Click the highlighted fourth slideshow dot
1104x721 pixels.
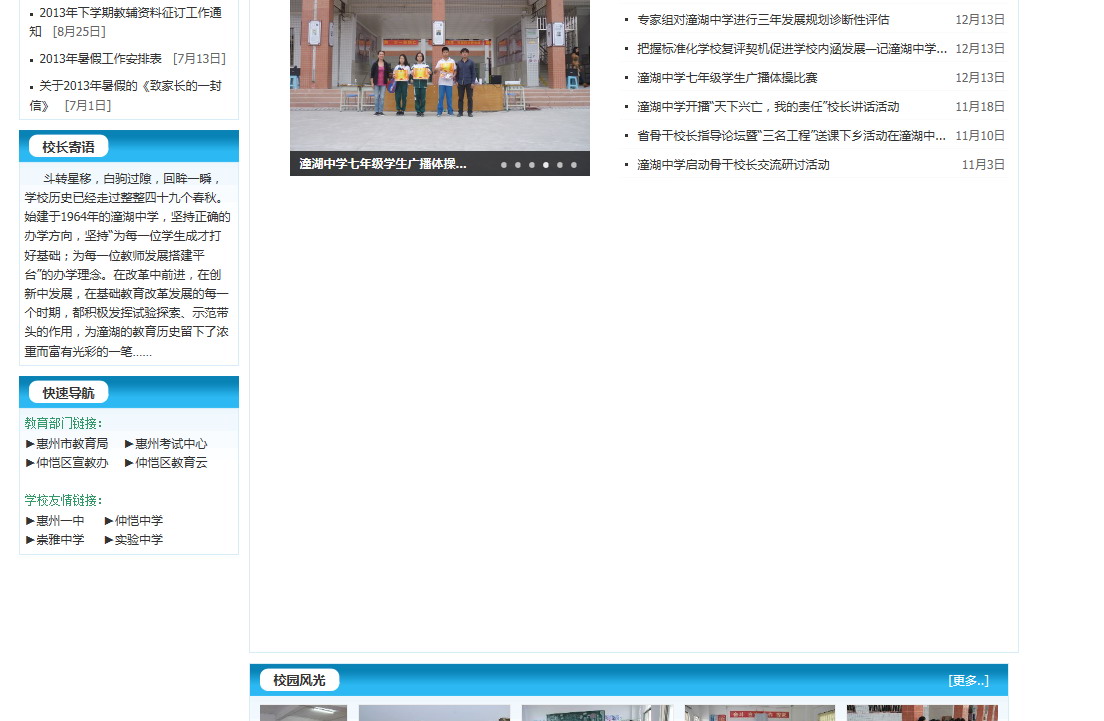tap(546, 165)
